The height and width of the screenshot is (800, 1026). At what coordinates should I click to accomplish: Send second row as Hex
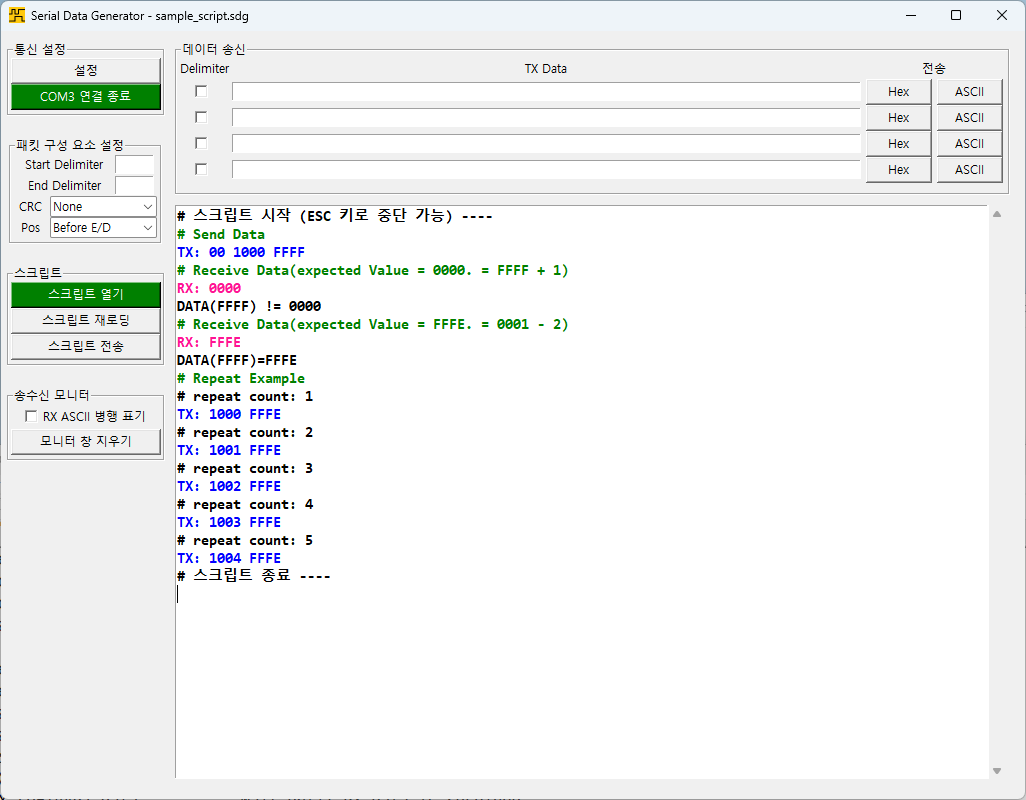click(898, 118)
